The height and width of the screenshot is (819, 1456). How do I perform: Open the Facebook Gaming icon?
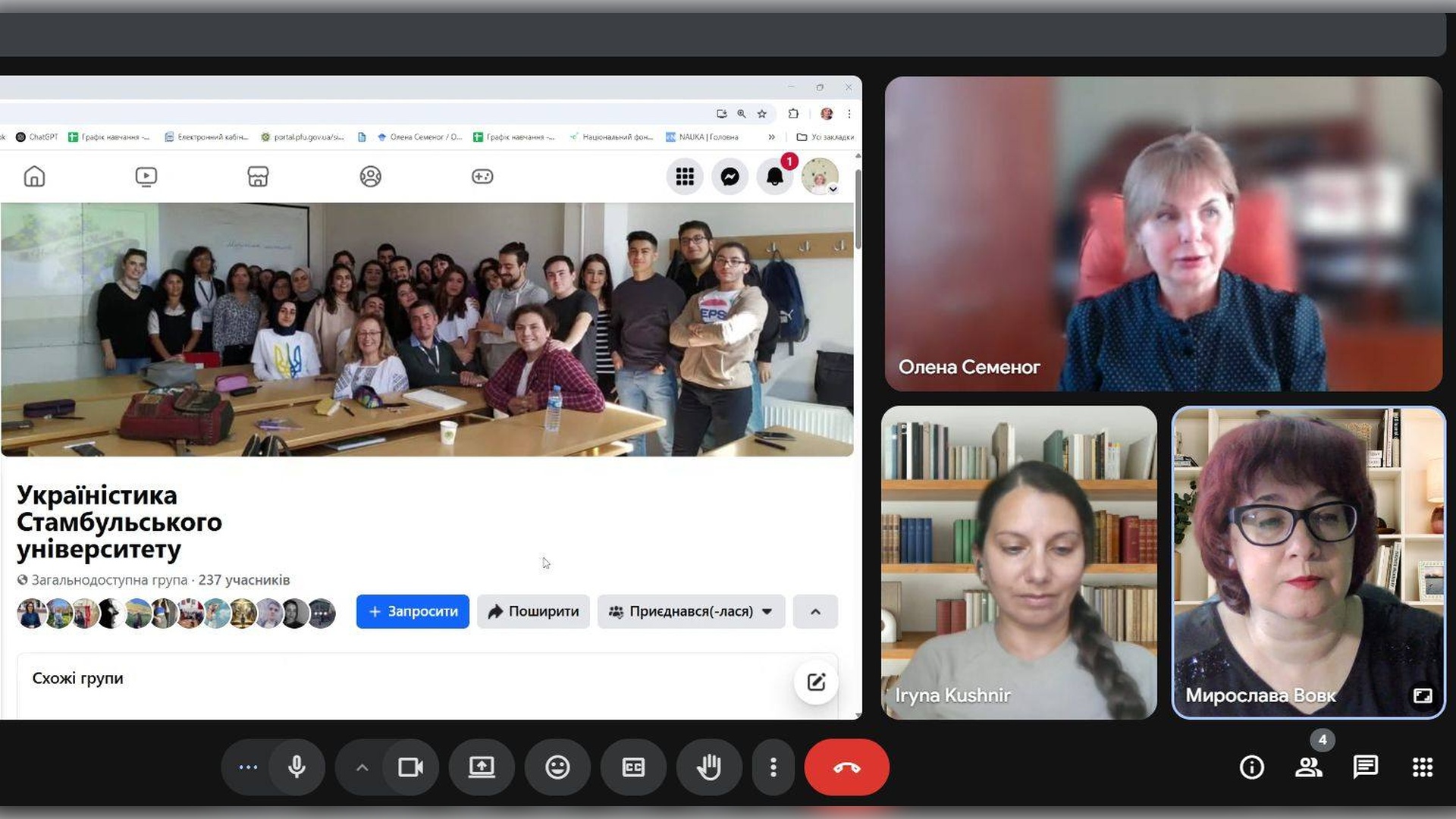482,177
